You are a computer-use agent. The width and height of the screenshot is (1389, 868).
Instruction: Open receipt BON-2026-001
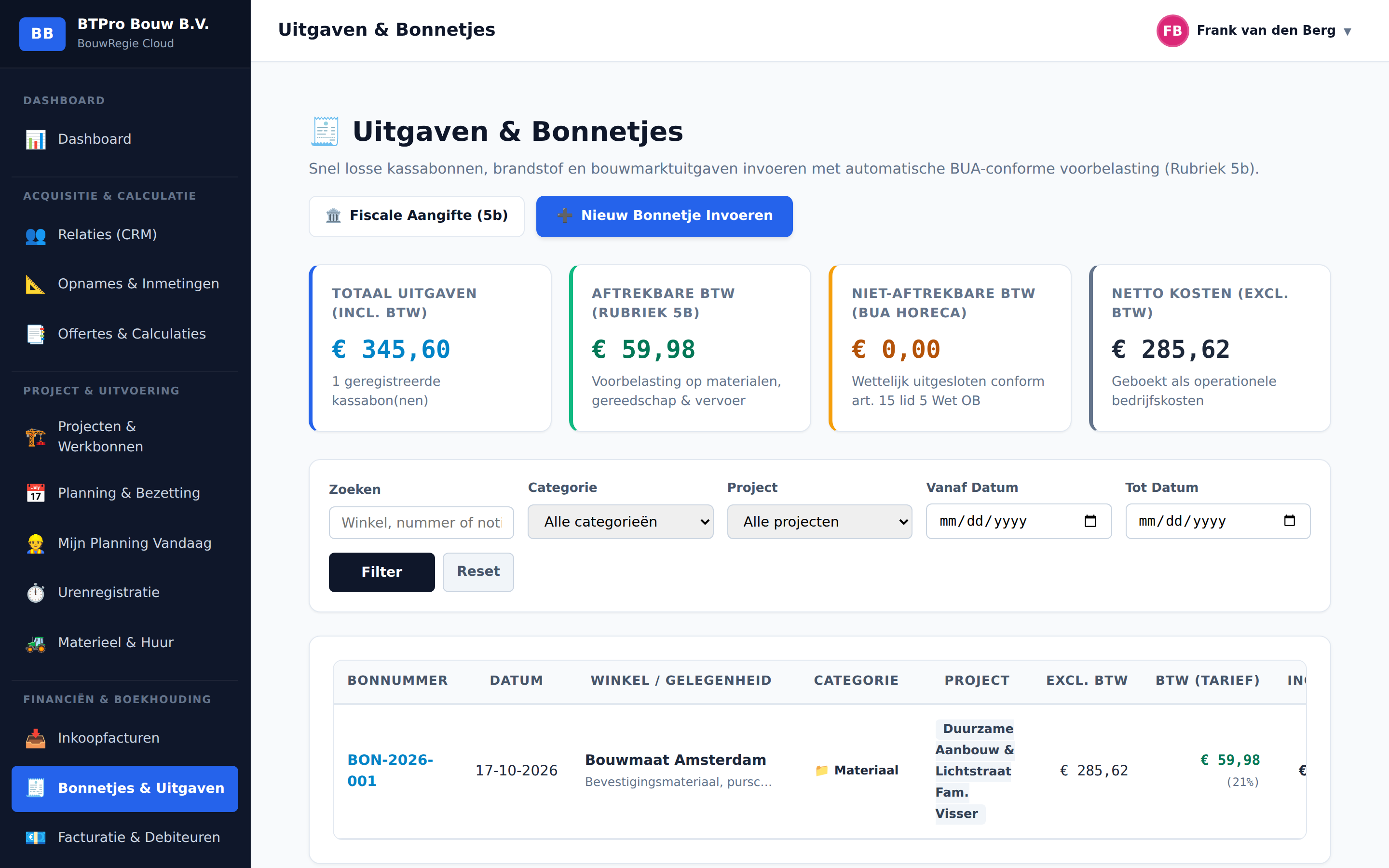390,771
